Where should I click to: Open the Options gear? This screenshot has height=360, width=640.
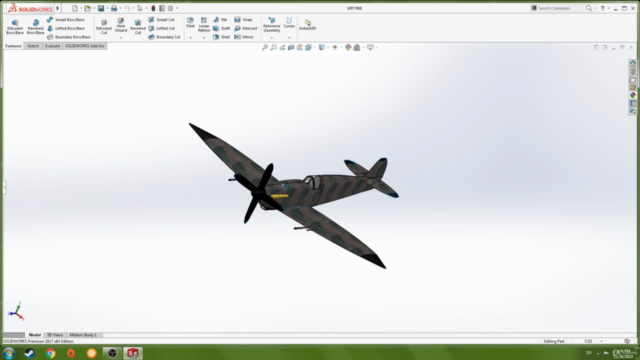click(x=171, y=8)
